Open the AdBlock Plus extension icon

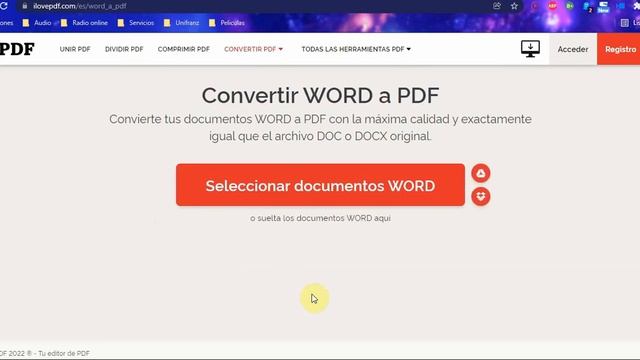pyautogui.click(x=552, y=6)
